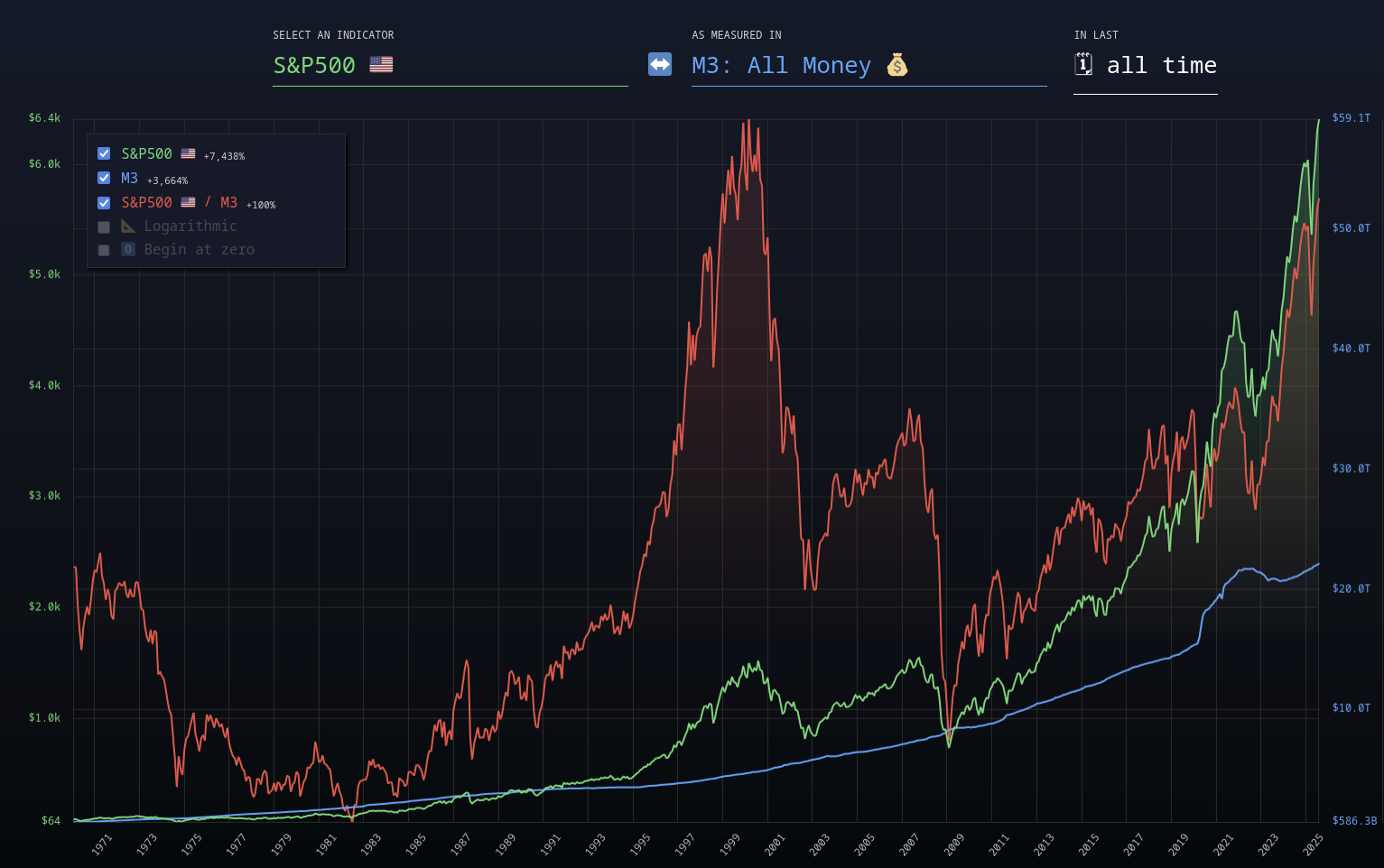The width and height of the screenshot is (1384, 868).
Task: Click the 2009 year label on the time axis
Action: (x=954, y=845)
